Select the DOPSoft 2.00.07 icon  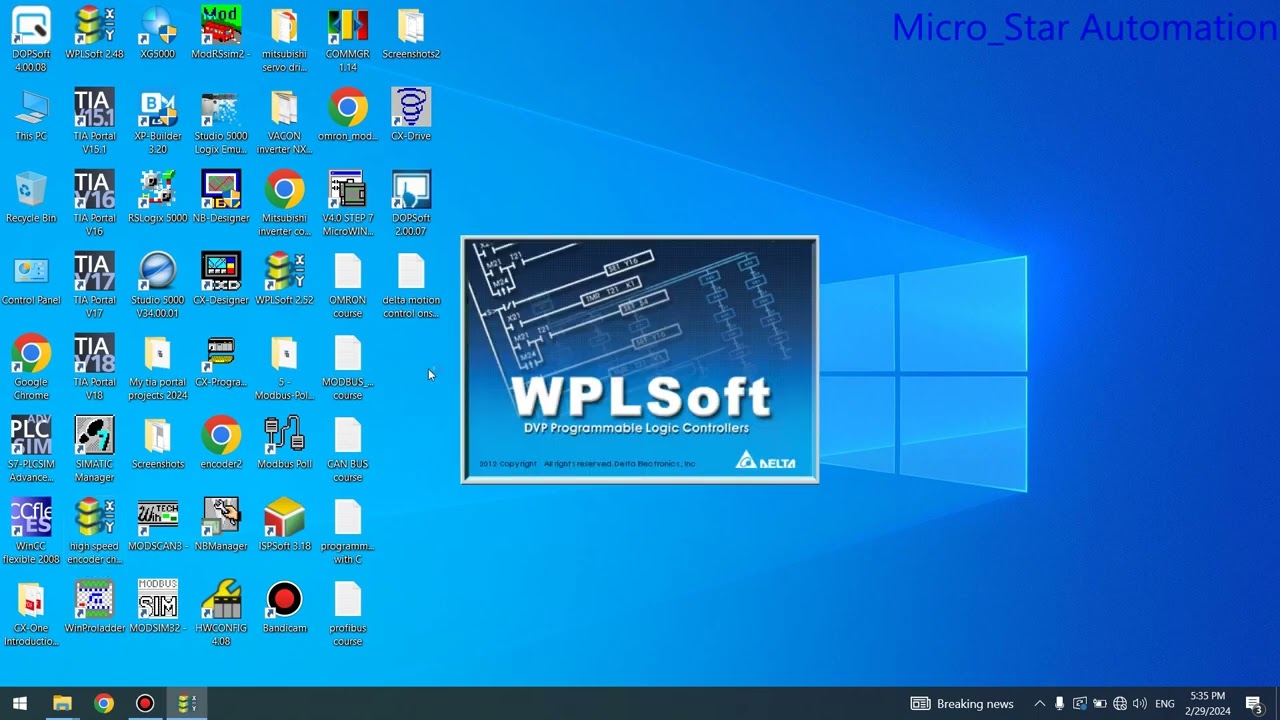point(411,202)
